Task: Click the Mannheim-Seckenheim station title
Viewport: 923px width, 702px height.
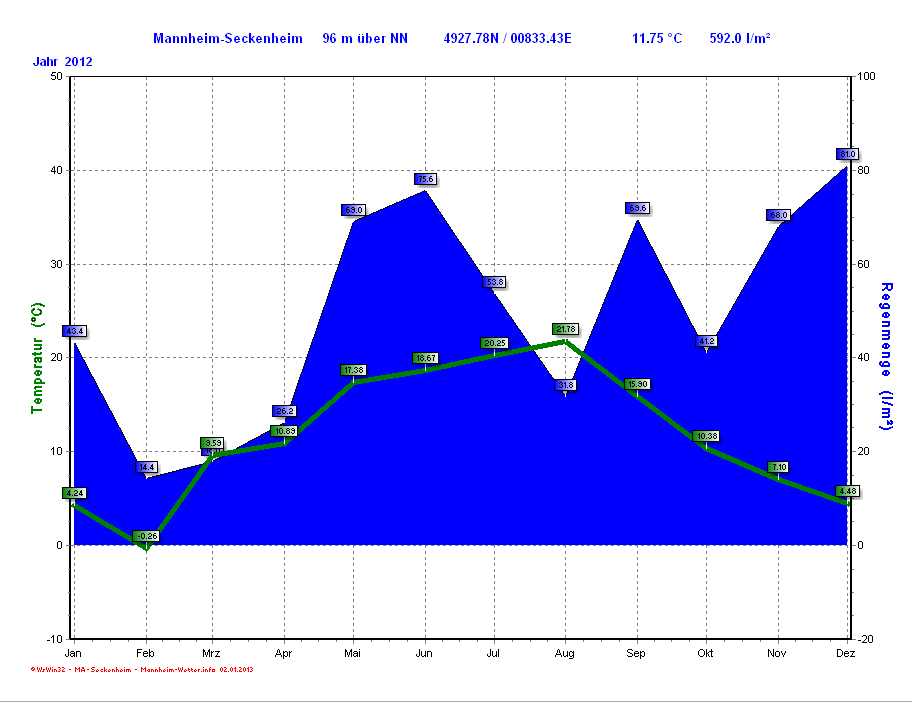Action: tap(228, 38)
